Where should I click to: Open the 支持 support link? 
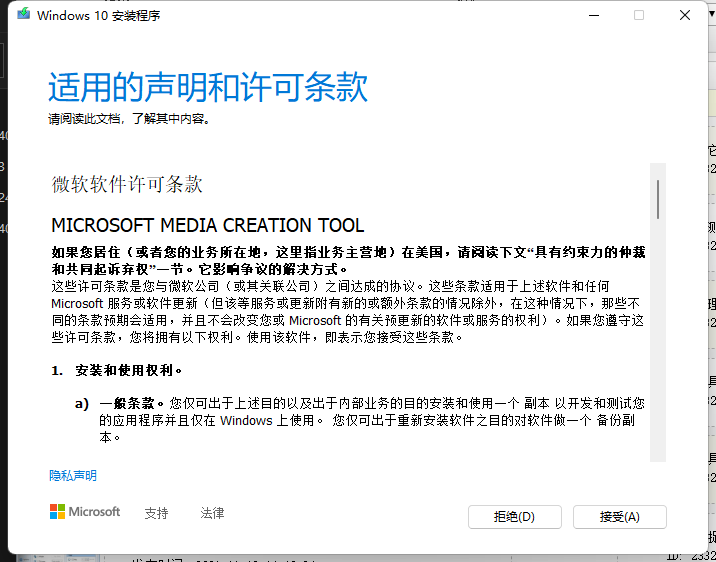[156, 513]
